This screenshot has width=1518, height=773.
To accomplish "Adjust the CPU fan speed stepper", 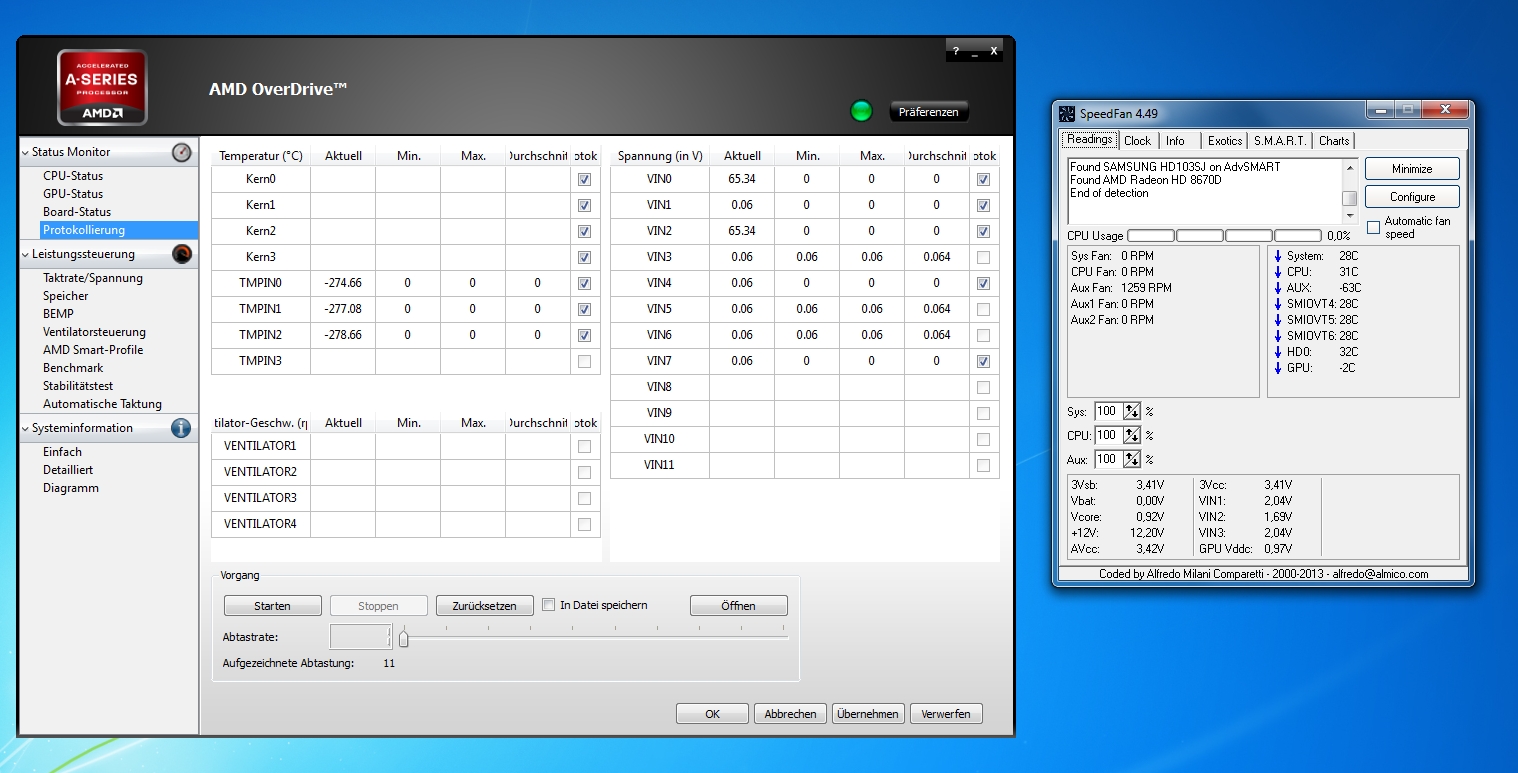I will click(x=1132, y=435).
